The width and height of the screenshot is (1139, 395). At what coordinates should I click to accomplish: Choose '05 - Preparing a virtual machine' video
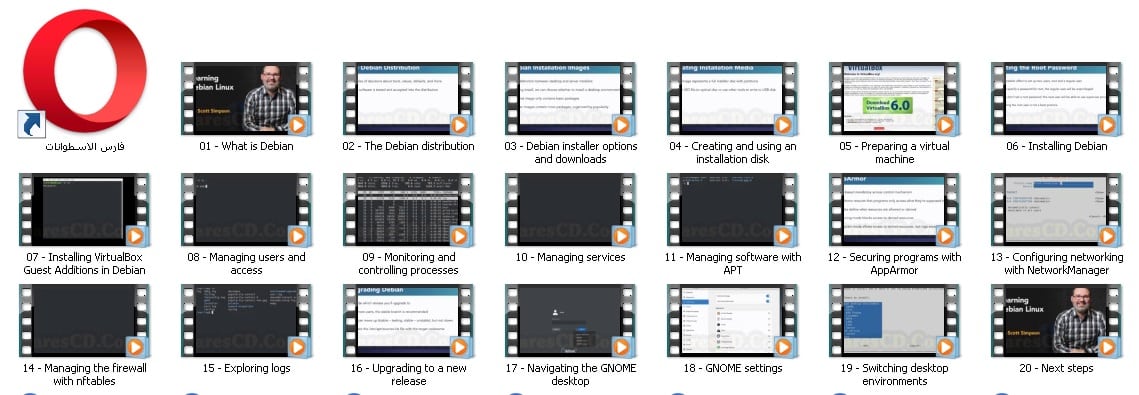(894, 99)
